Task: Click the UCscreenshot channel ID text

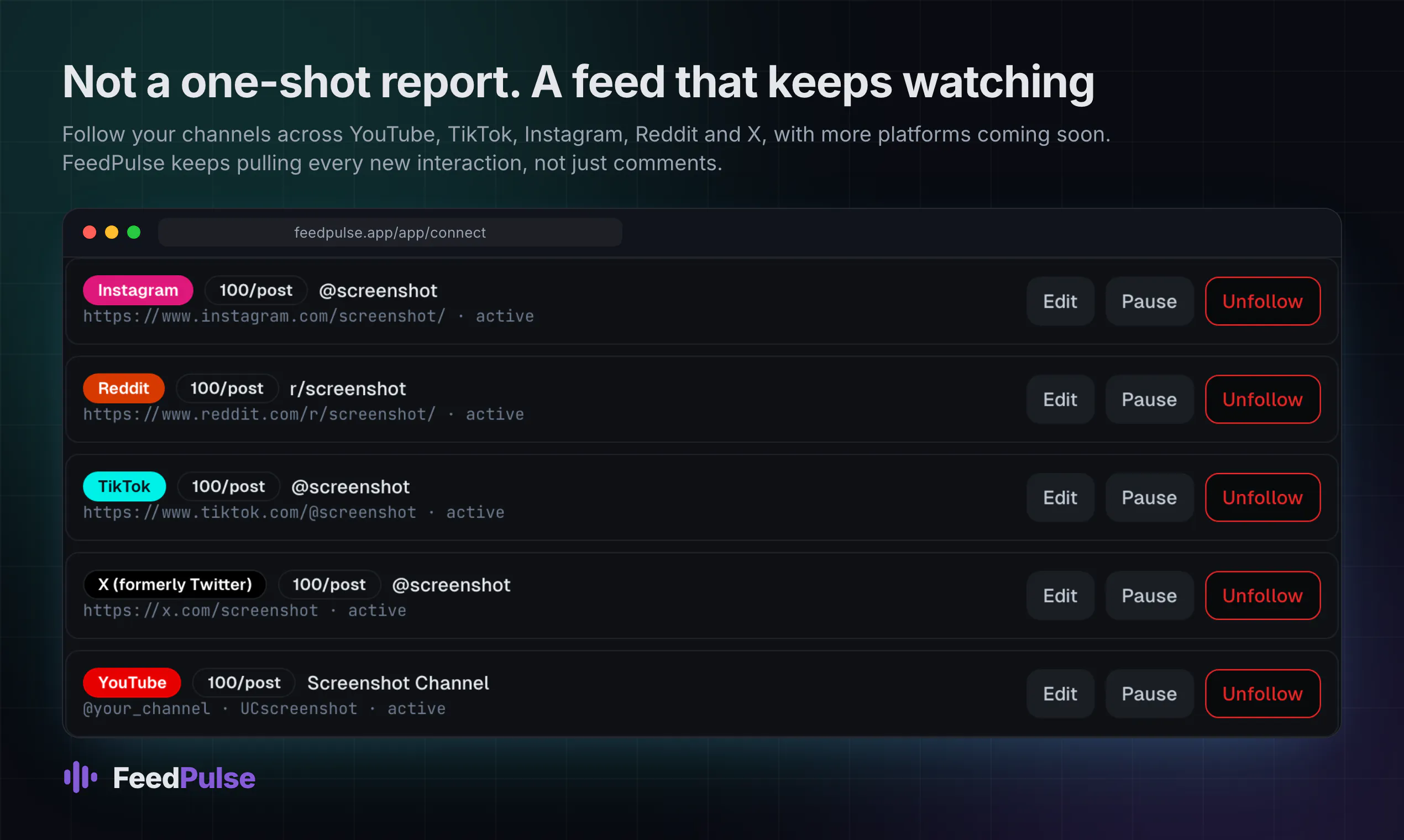Action: (x=299, y=708)
